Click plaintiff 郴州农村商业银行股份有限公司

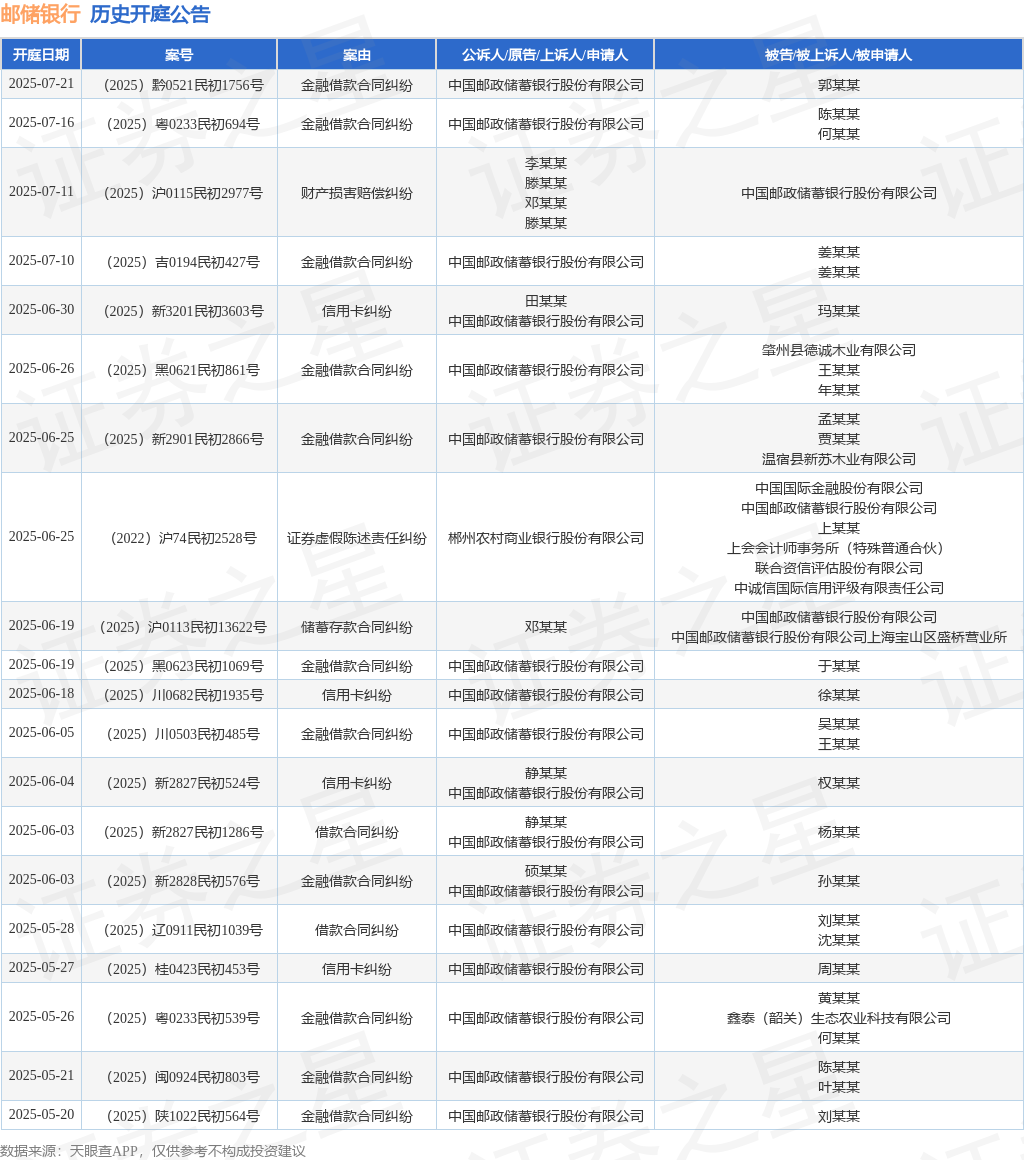click(546, 538)
